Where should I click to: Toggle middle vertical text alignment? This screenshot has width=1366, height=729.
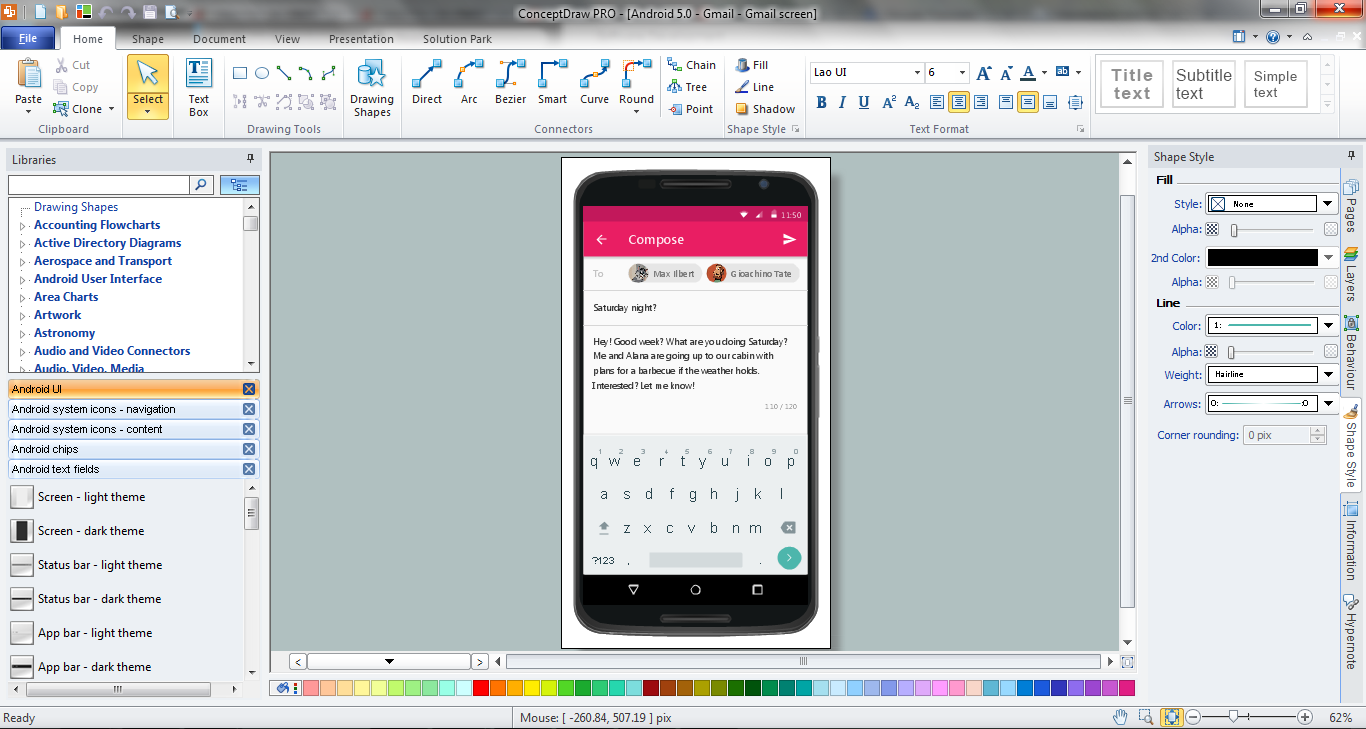tap(1028, 102)
